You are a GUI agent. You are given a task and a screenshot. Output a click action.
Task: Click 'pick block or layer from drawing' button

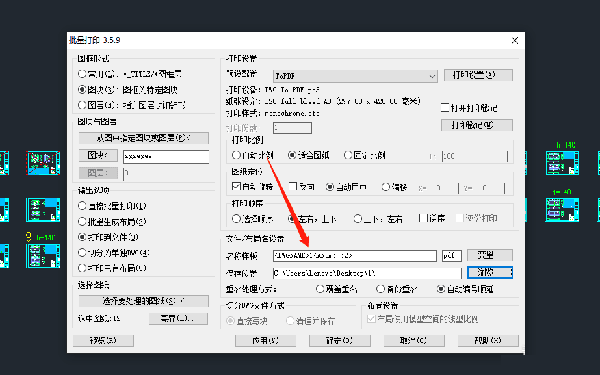[143, 138]
